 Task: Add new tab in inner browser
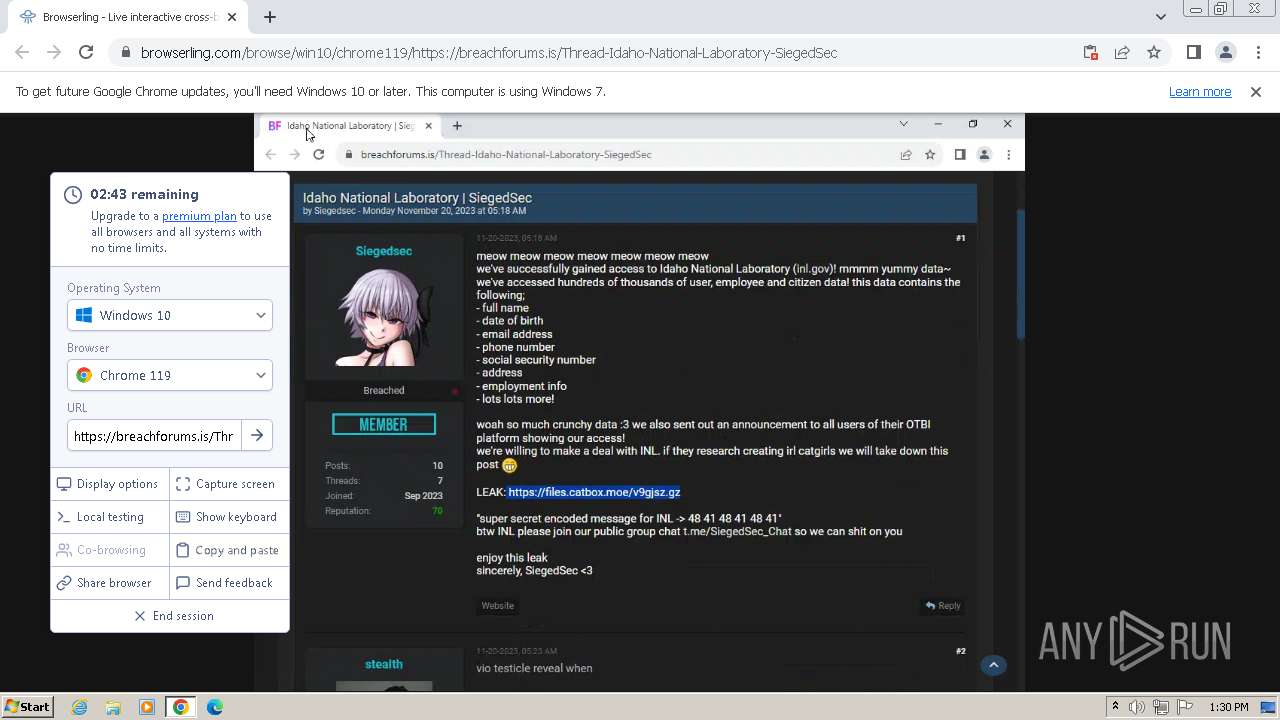pos(457,126)
